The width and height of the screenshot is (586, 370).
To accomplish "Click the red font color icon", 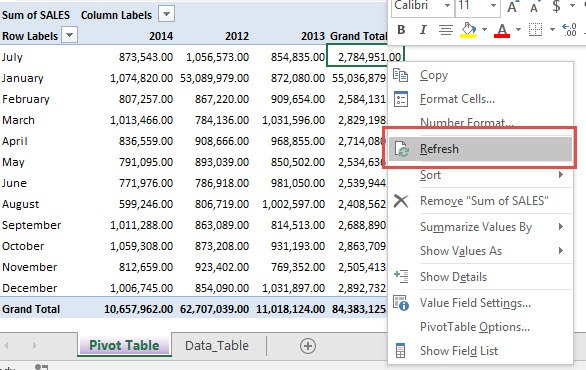I will (x=502, y=30).
